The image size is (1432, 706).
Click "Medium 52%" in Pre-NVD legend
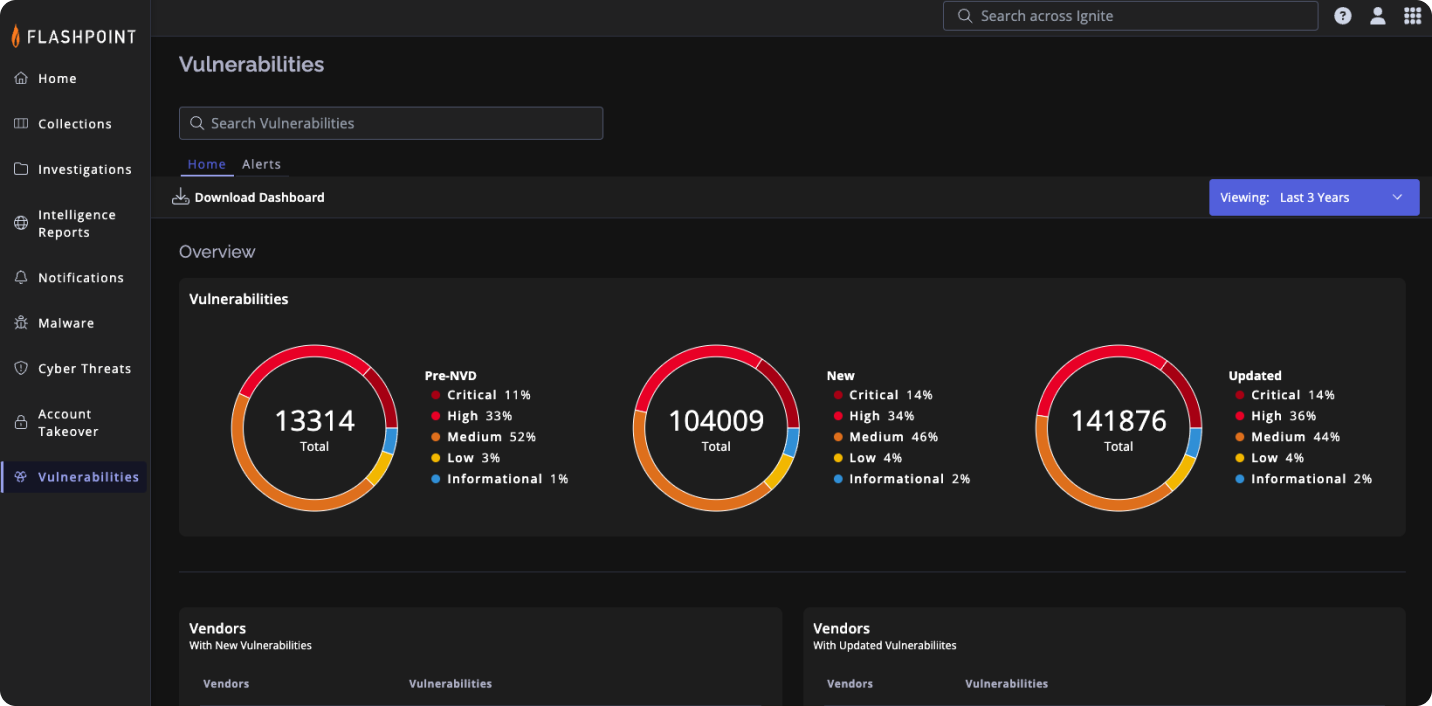[x=492, y=437]
